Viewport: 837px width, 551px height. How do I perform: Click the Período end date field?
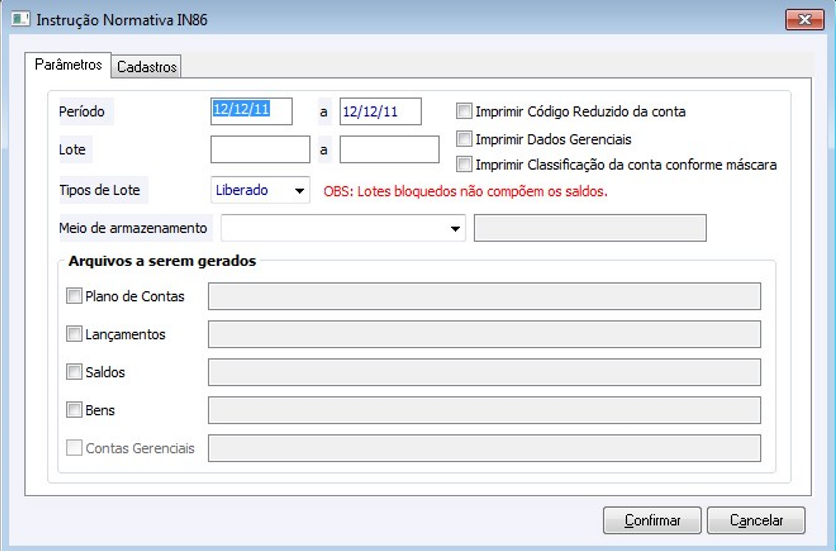coord(381,111)
